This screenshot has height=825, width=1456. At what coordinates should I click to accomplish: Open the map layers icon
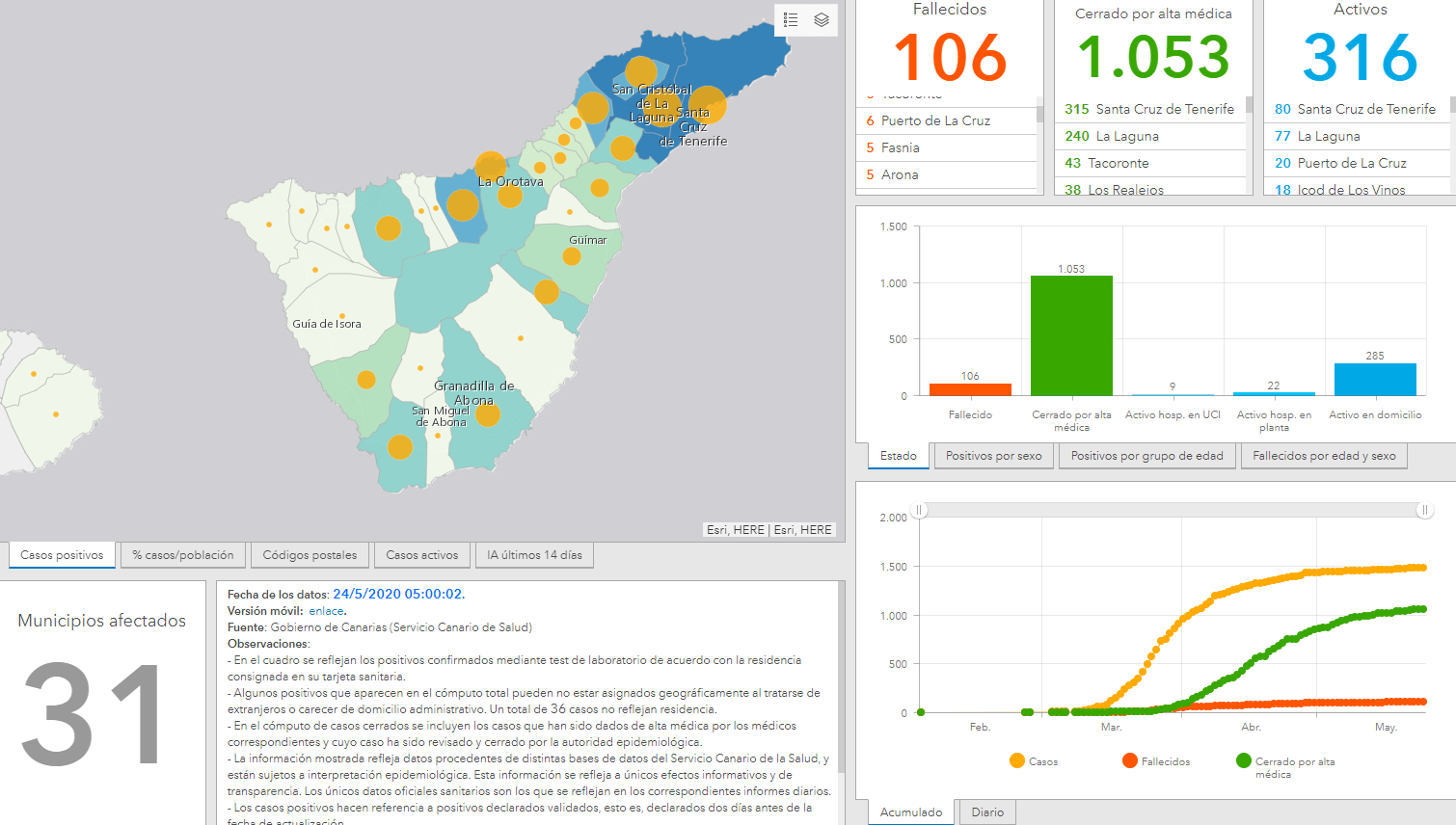pos(822,20)
